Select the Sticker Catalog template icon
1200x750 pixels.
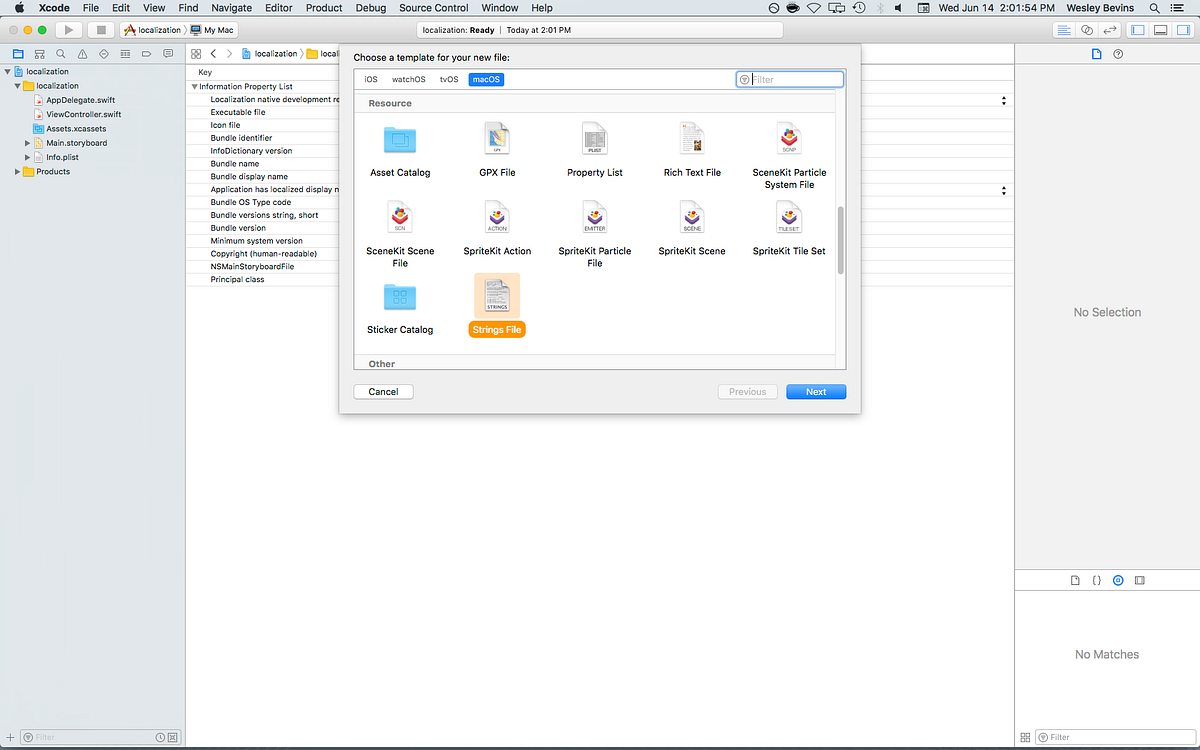[400, 296]
